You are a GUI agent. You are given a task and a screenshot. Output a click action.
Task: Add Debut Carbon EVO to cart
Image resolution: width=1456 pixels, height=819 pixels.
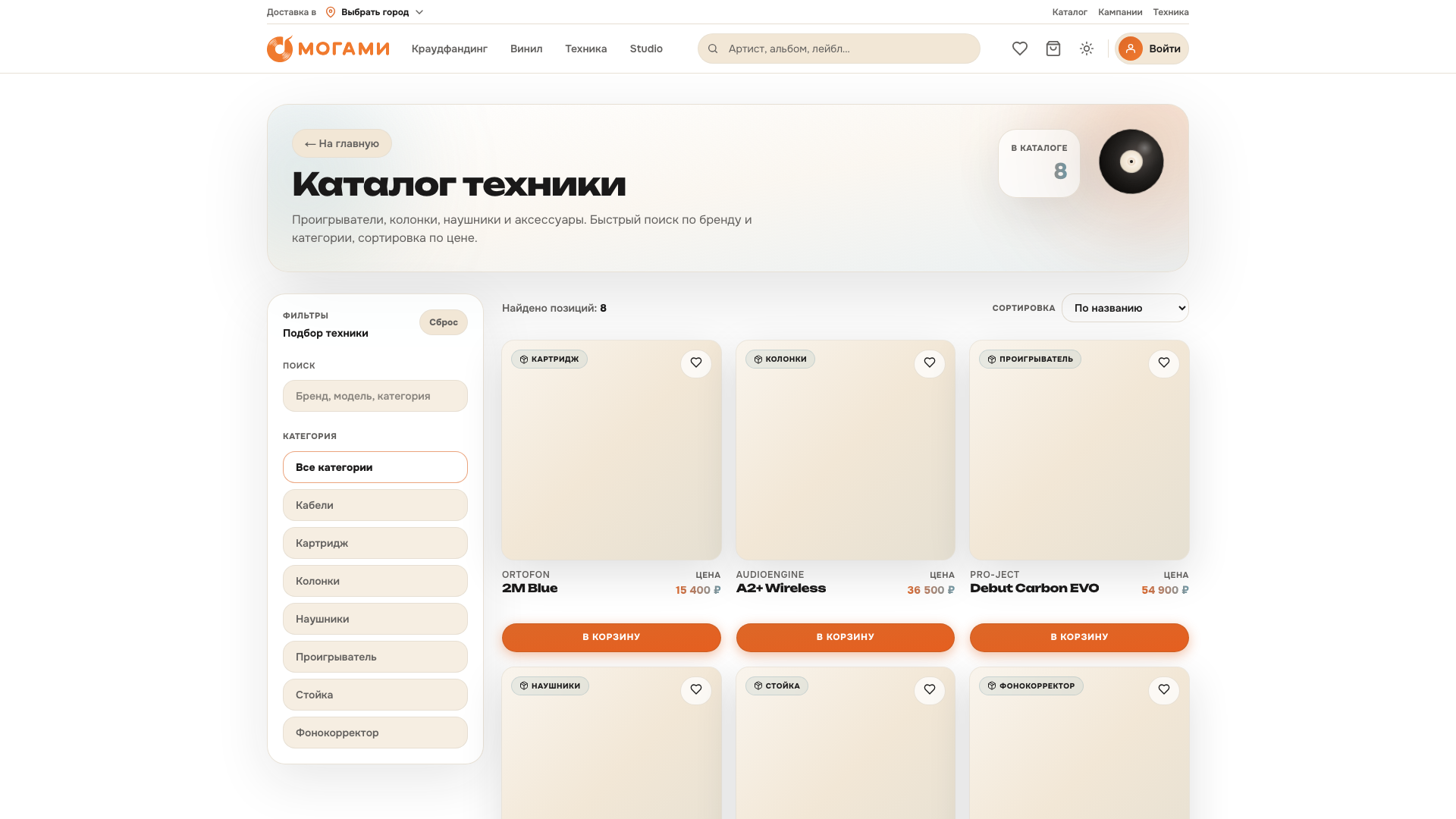1079,637
